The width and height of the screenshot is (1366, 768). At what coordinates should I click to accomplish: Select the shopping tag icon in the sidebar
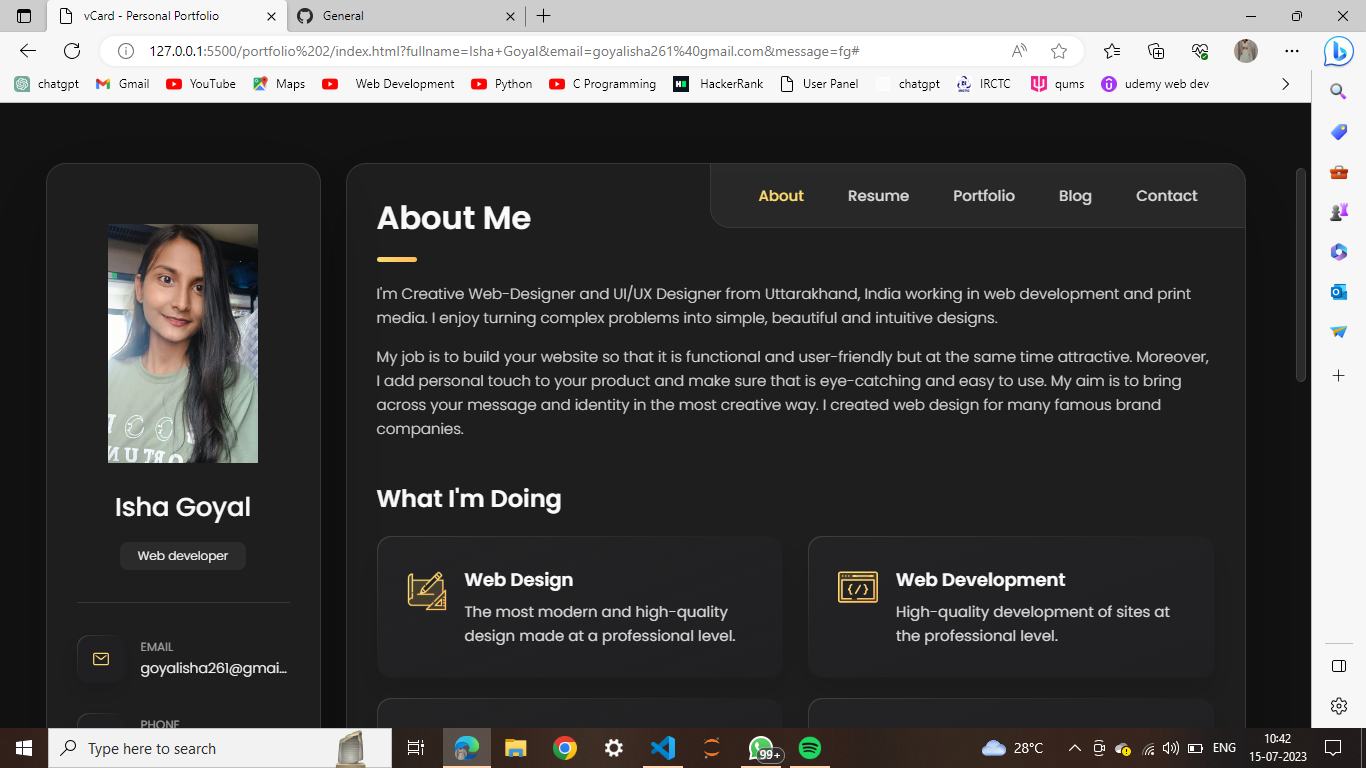(x=1338, y=131)
